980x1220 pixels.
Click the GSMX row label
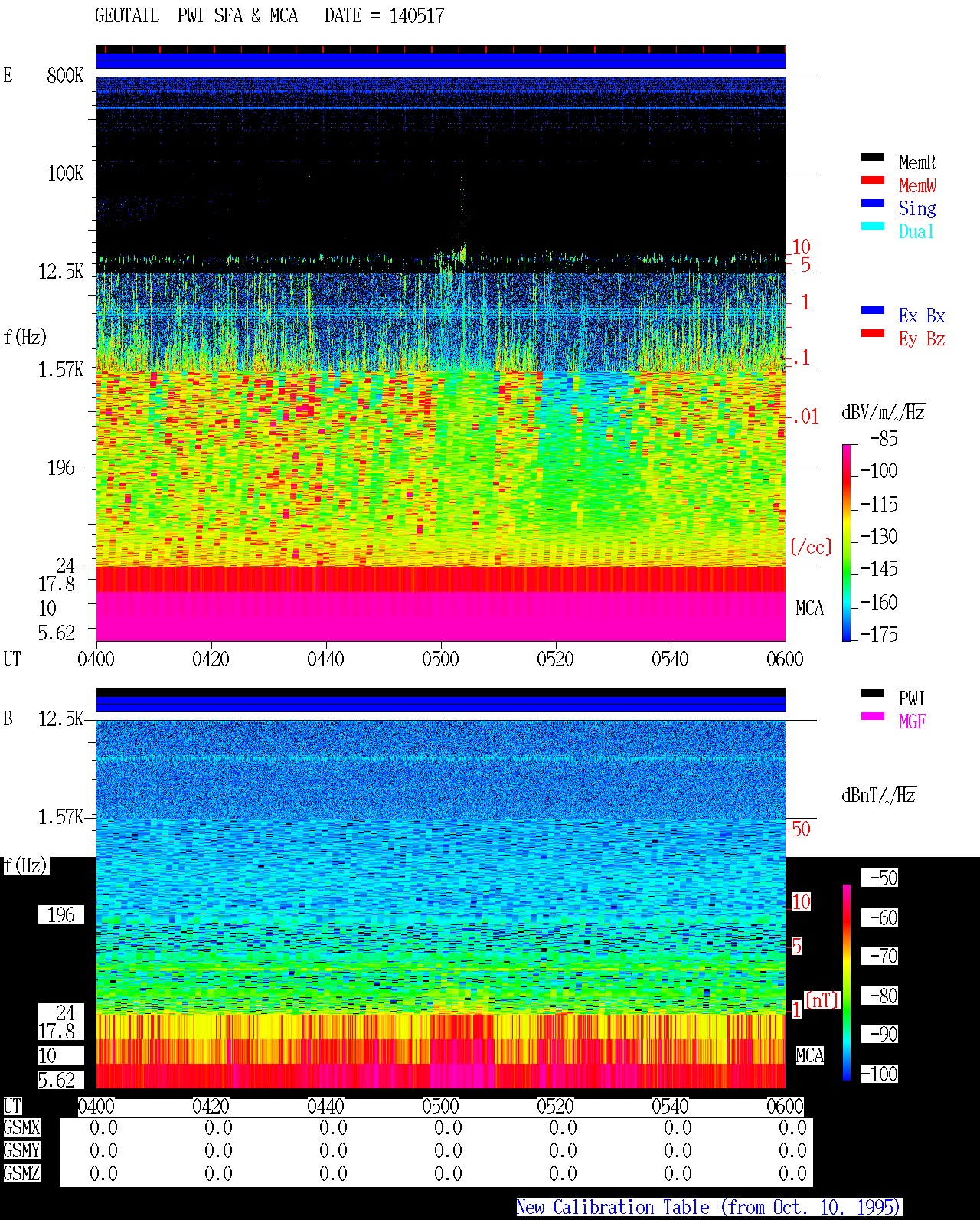point(21,1128)
